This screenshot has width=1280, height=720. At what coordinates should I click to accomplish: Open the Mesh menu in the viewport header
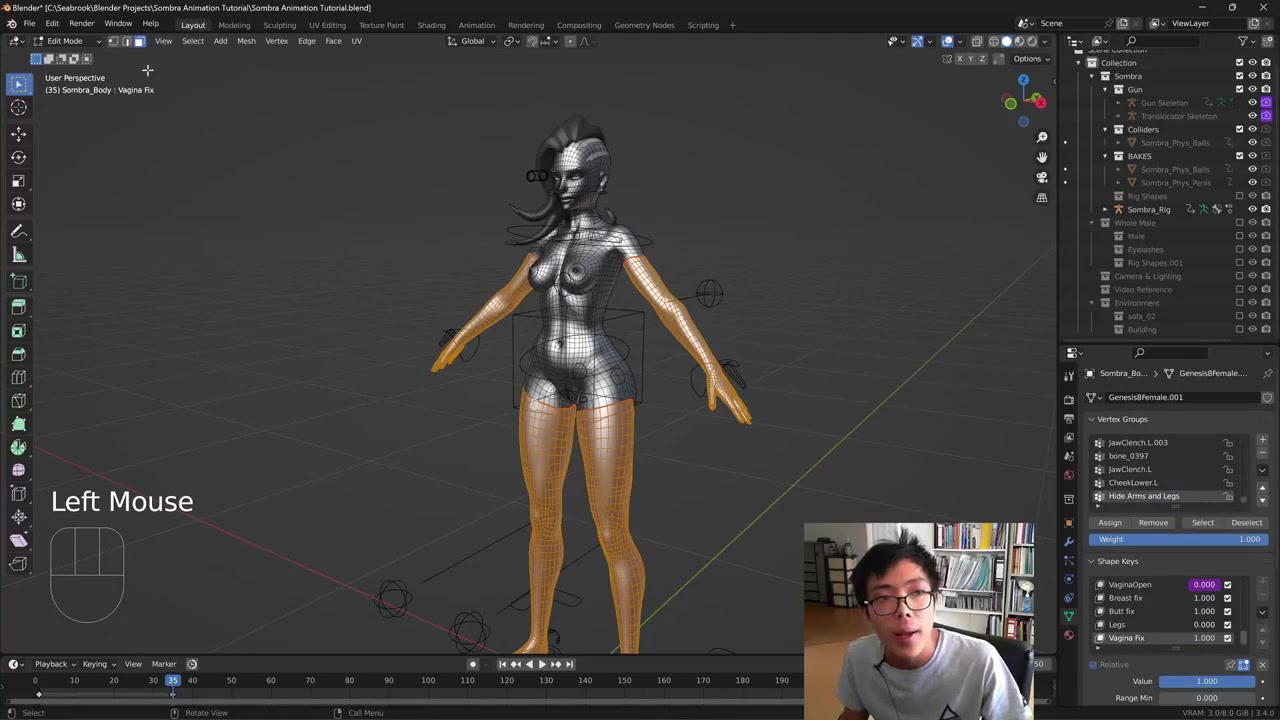coord(246,41)
